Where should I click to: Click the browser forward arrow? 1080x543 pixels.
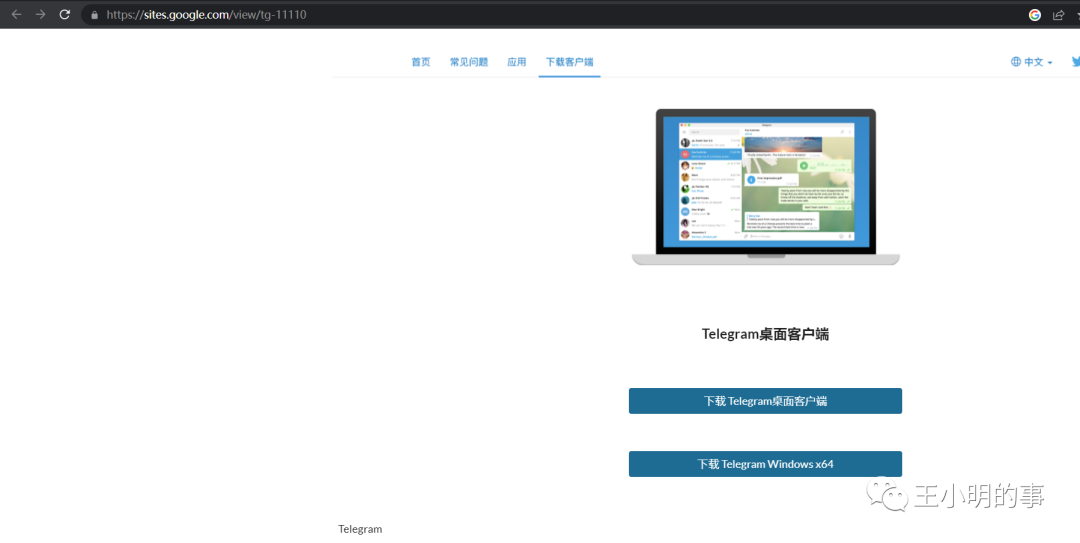(x=40, y=14)
